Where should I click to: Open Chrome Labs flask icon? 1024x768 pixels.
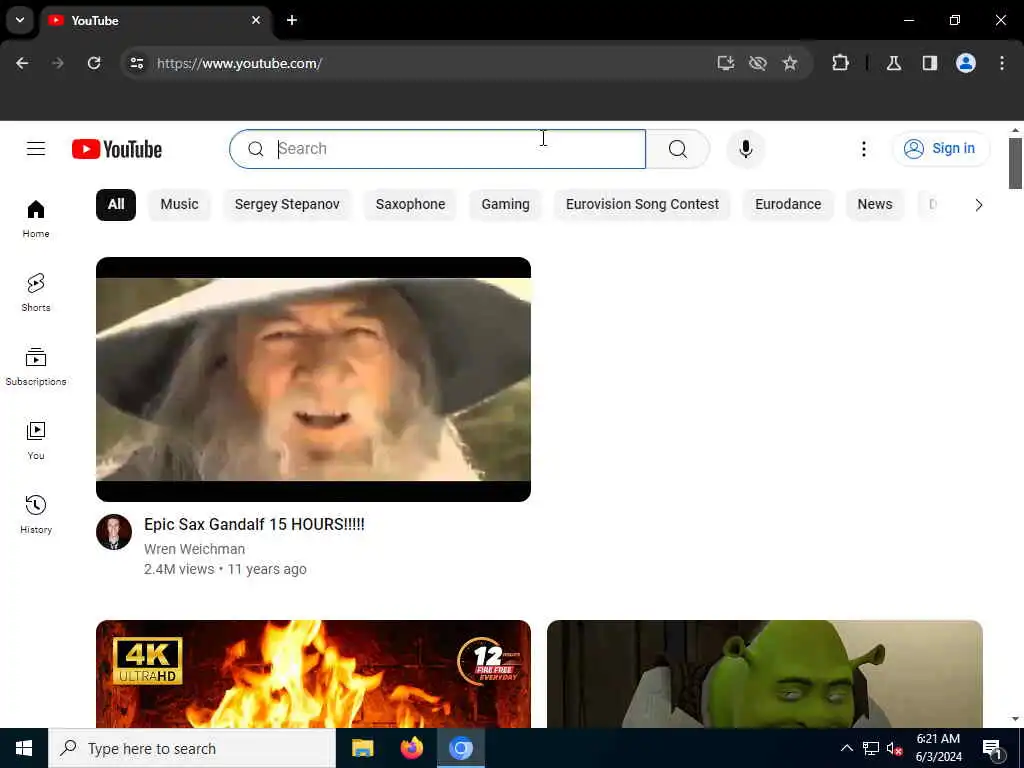pos(894,63)
